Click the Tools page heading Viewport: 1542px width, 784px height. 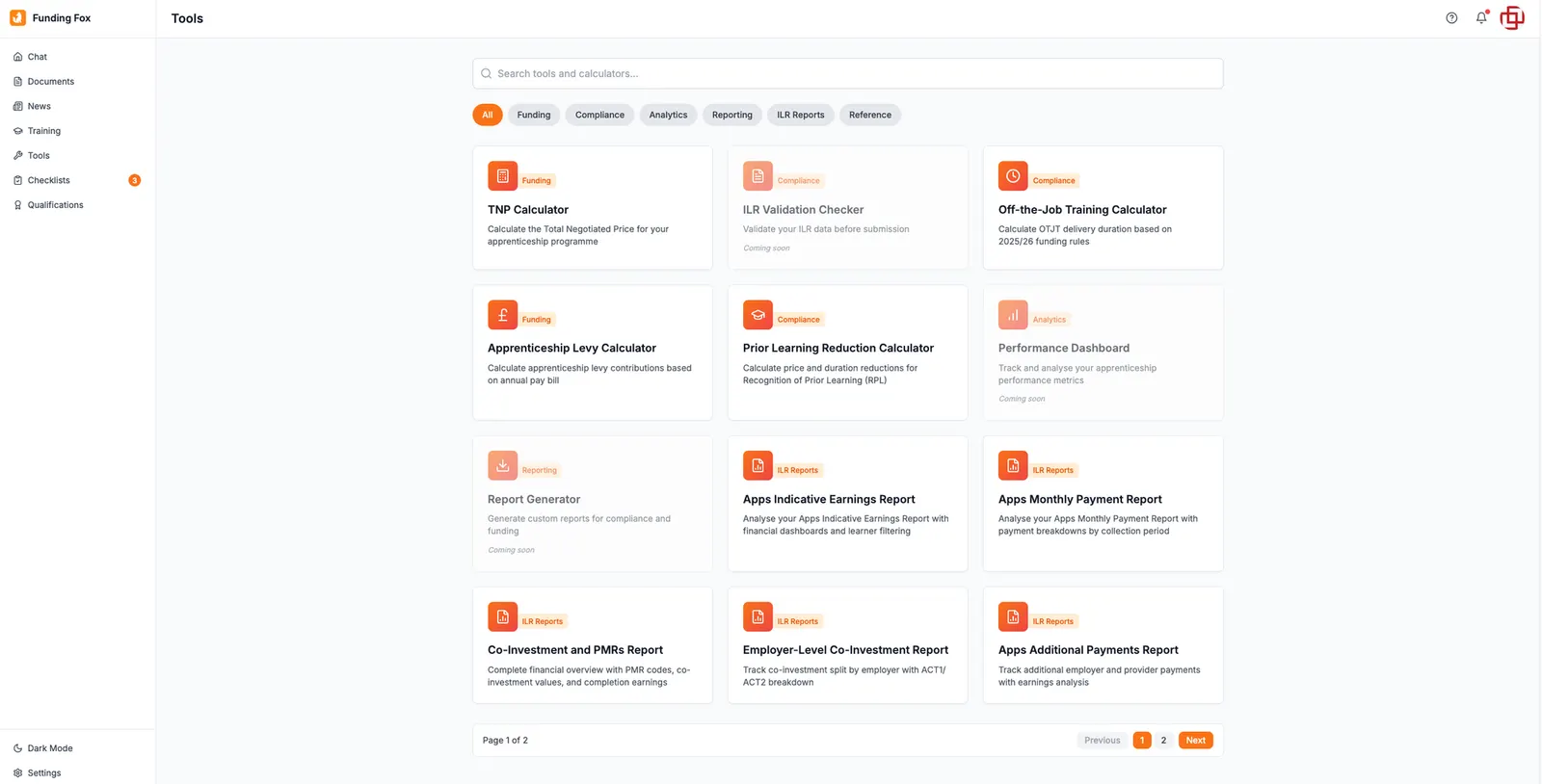click(187, 18)
